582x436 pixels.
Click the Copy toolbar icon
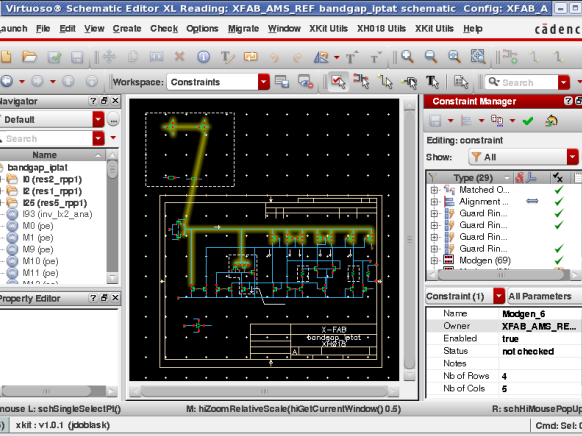[x=133, y=57]
